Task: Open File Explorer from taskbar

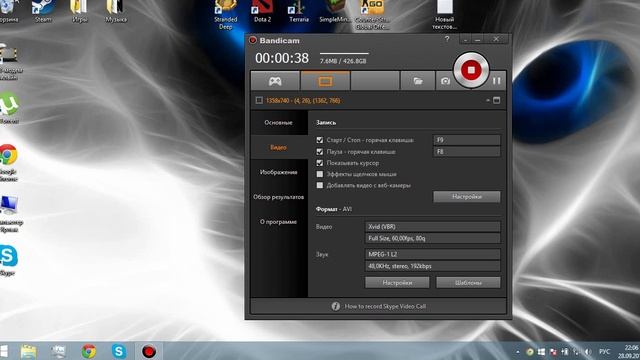Action: click(x=29, y=351)
